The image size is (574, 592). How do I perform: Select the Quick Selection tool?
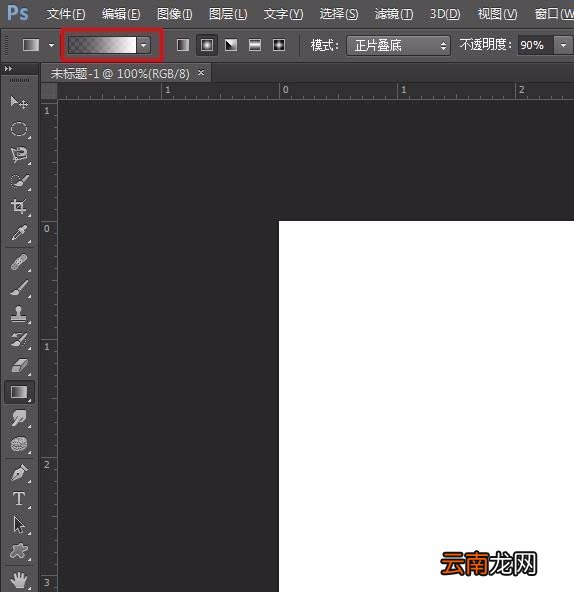[19, 181]
